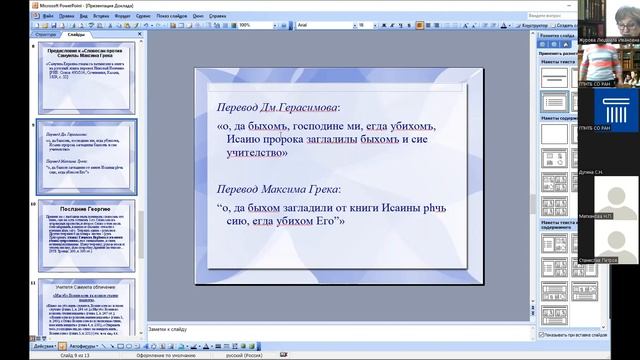
Task: Click the Dash Style icon
Action: [x=227, y=346]
